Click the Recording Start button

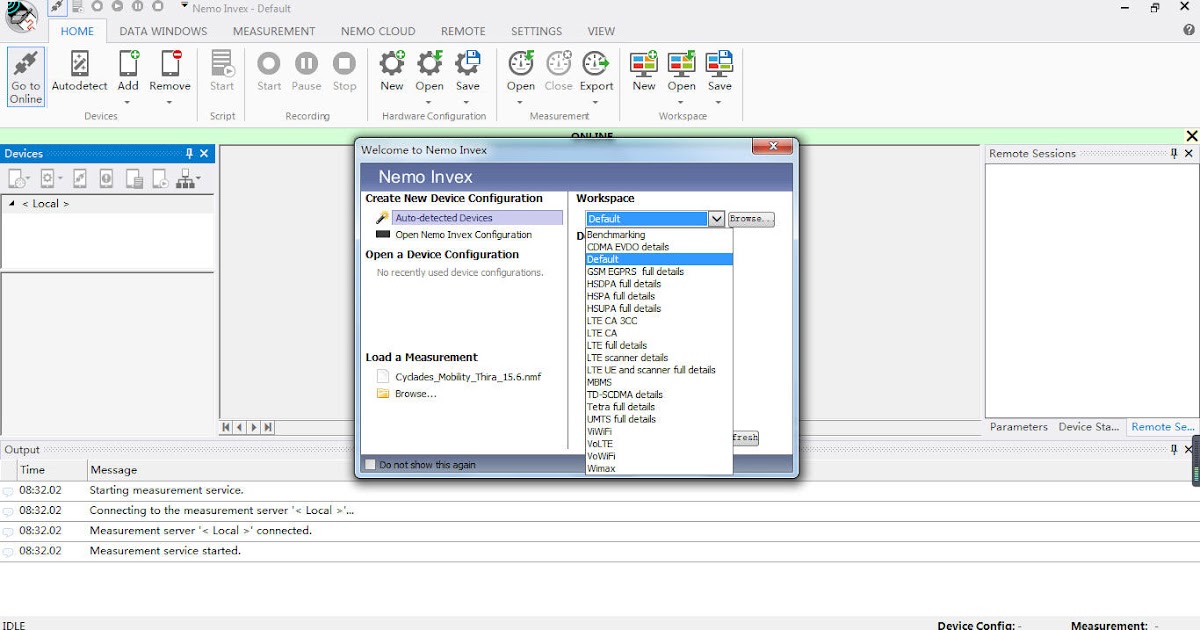[269, 72]
